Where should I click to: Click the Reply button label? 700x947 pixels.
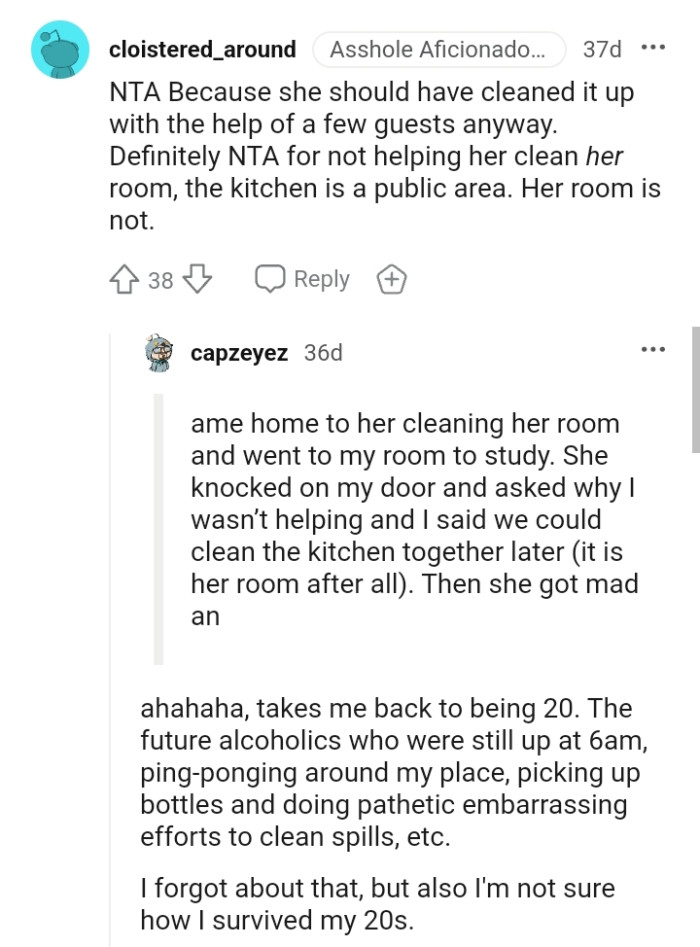click(x=322, y=280)
